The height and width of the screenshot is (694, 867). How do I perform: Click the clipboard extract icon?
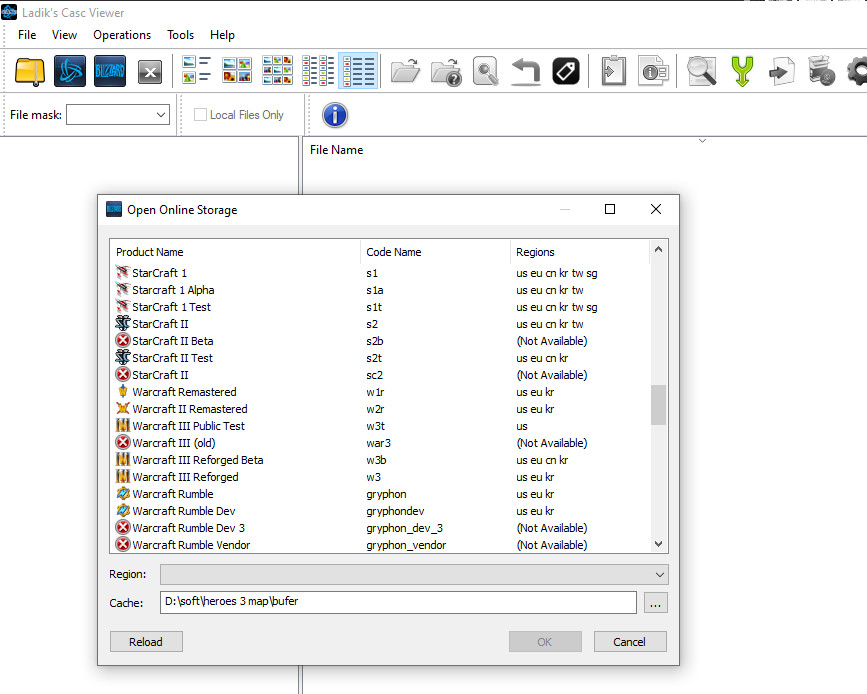(x=614, y=71)
